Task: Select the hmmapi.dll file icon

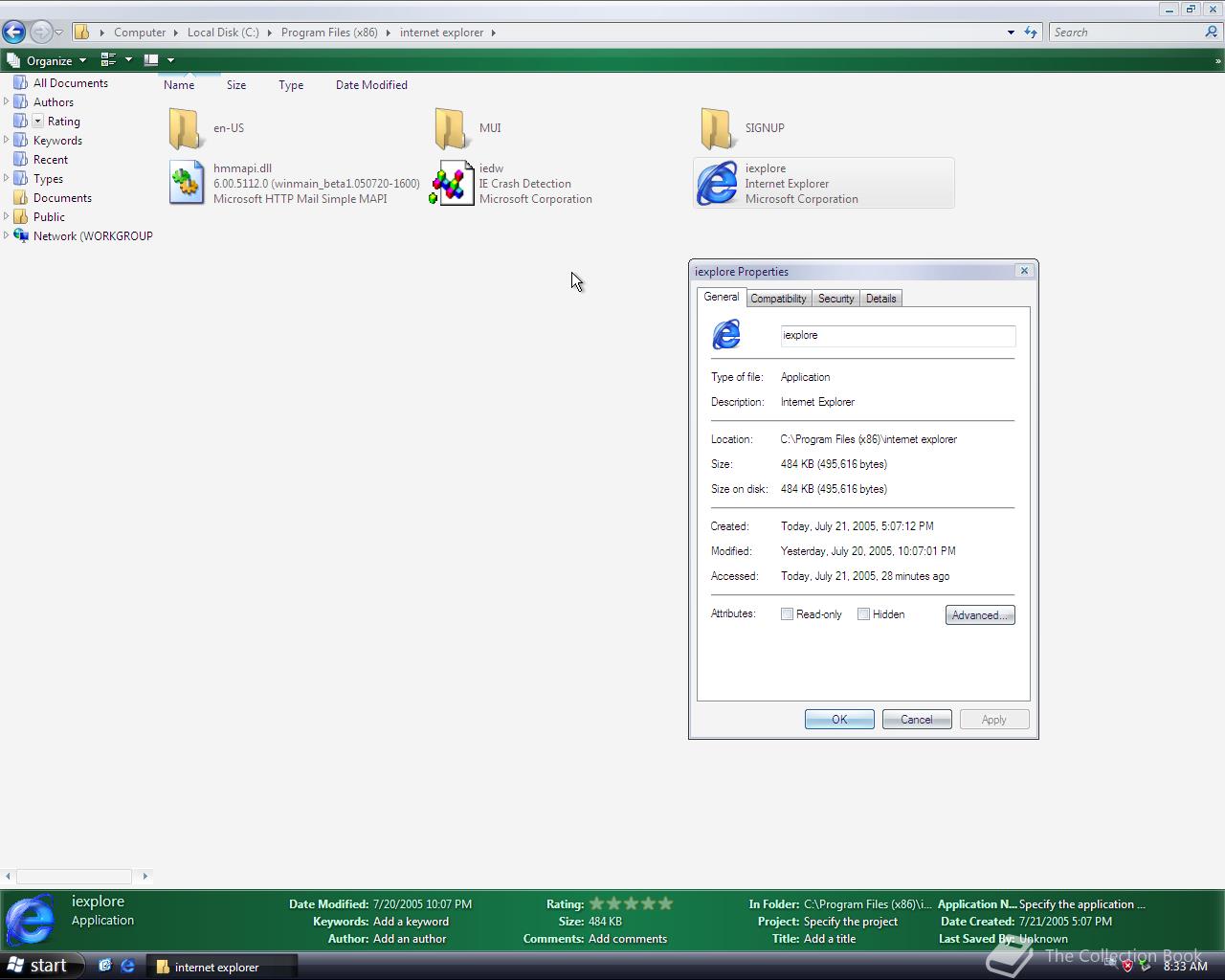Action: pos(187,183)
